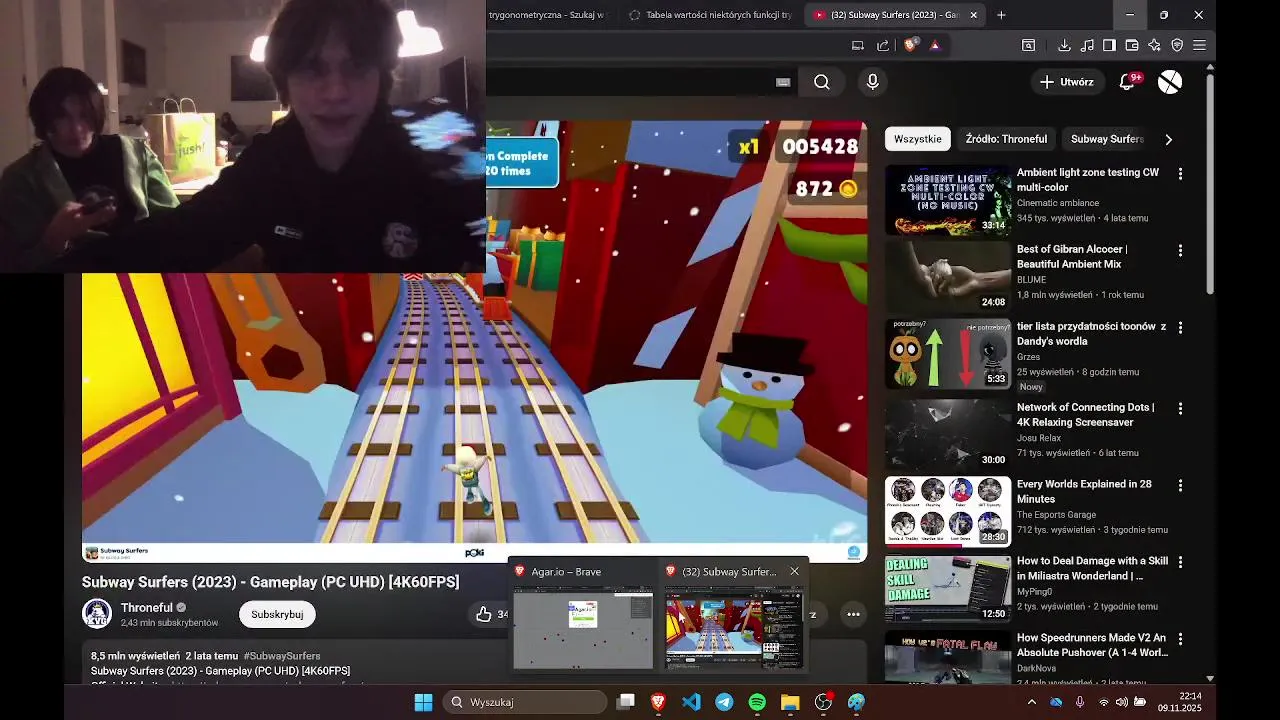1280x720 pixels.
Task: Open Network of Connecting Dots thumbnail
Action: 948,434
